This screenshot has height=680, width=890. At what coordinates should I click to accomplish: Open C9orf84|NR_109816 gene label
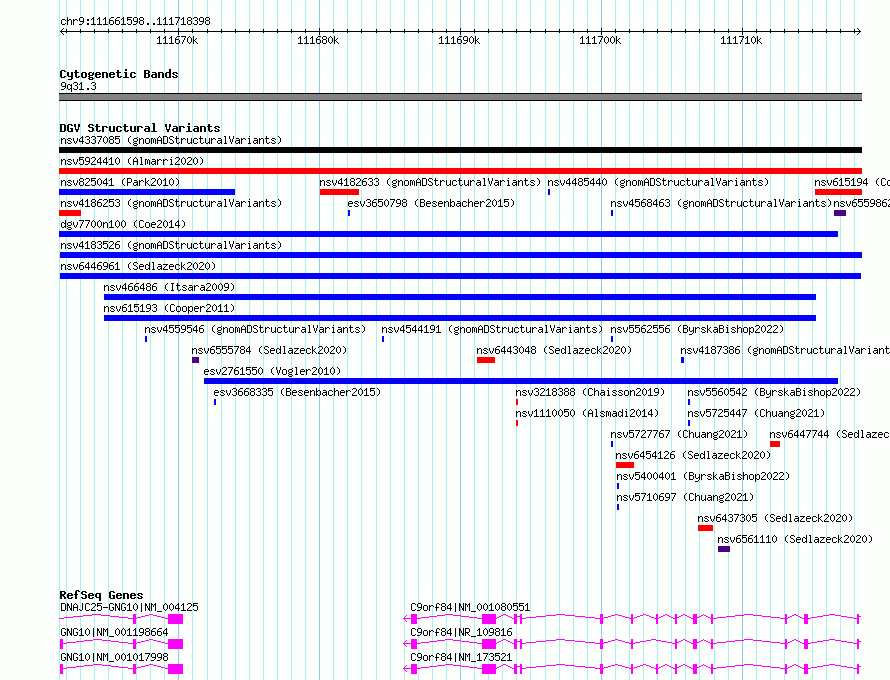pyautogui.click(x=461, y=632)
